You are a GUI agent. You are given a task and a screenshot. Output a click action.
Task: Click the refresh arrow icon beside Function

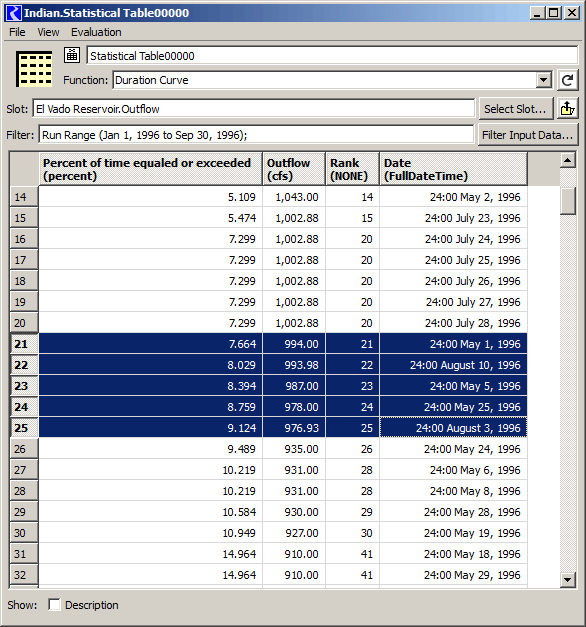pos(567,80)
